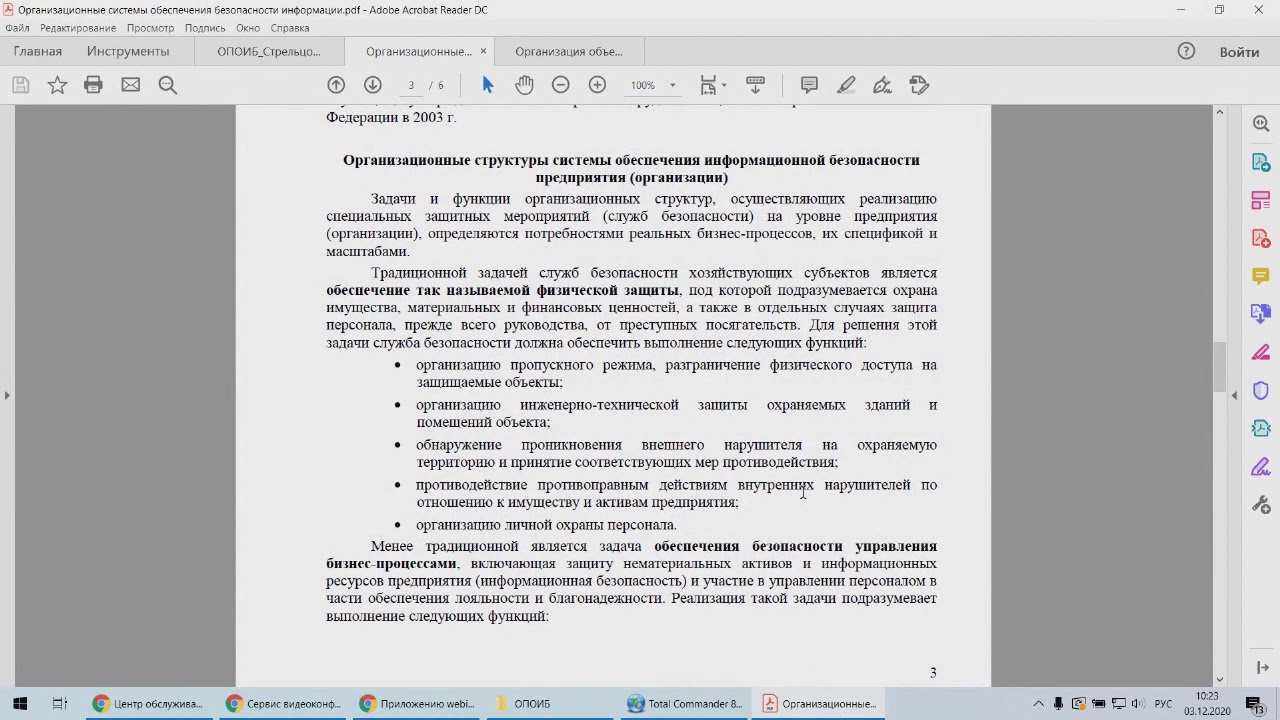
Task: Open the notification center icon
Action: coord(1254,704)
